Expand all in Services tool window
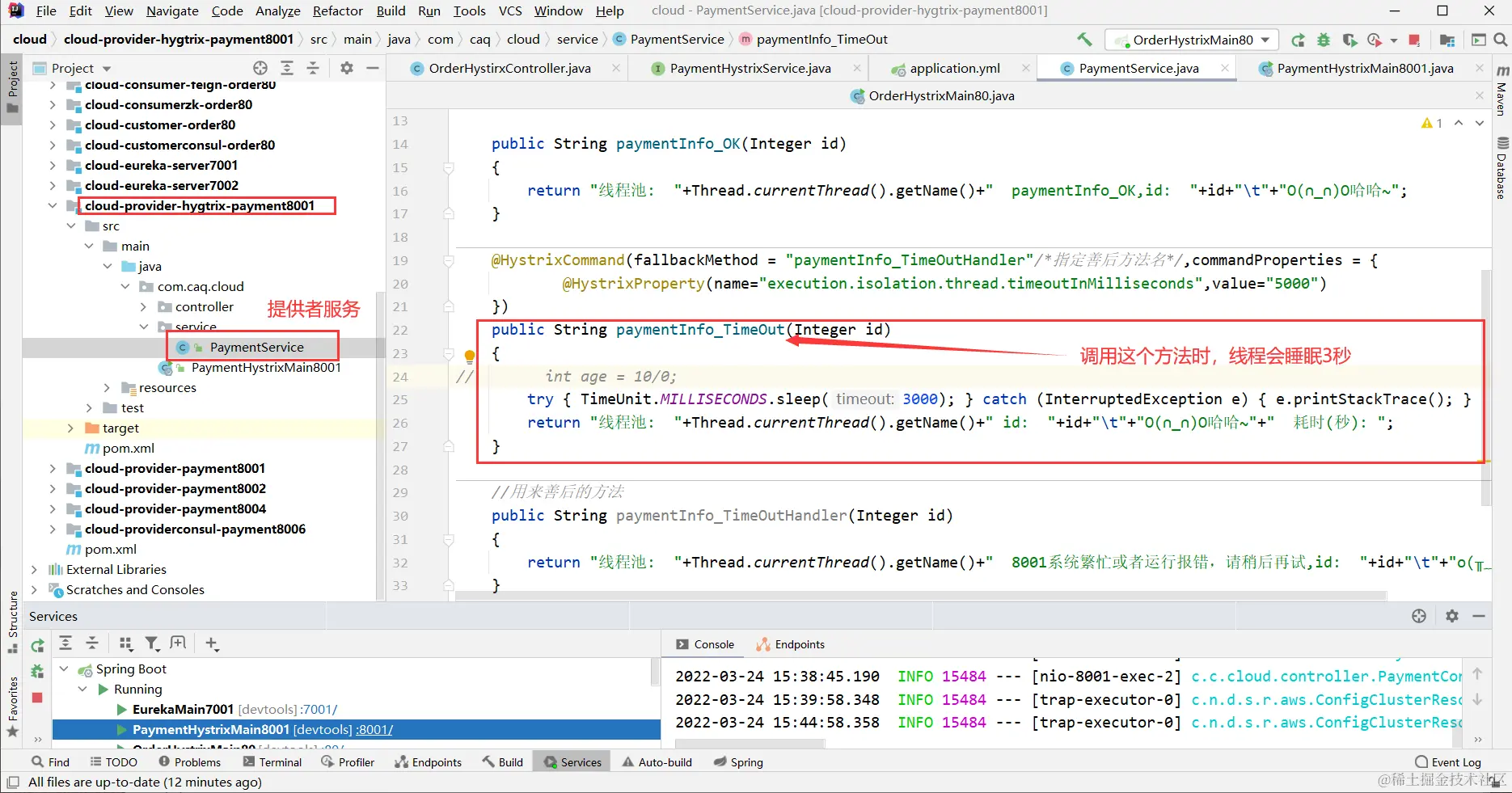This screenshot has width=1512, height=793. (65, 643)
